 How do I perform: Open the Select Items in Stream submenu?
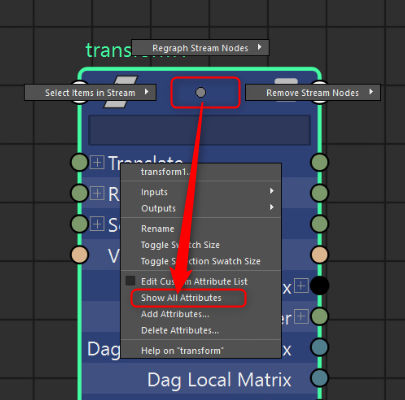(90, 92)
